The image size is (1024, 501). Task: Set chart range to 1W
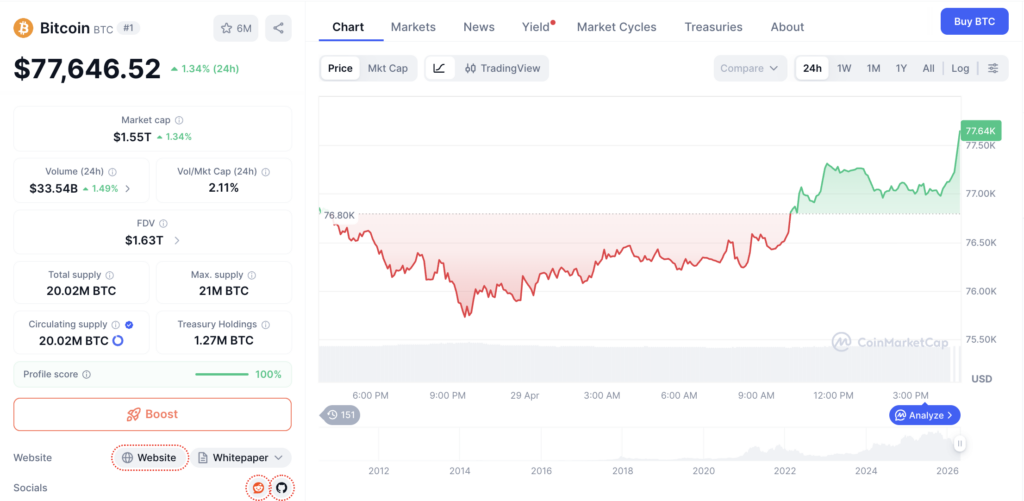coord(844,68)
